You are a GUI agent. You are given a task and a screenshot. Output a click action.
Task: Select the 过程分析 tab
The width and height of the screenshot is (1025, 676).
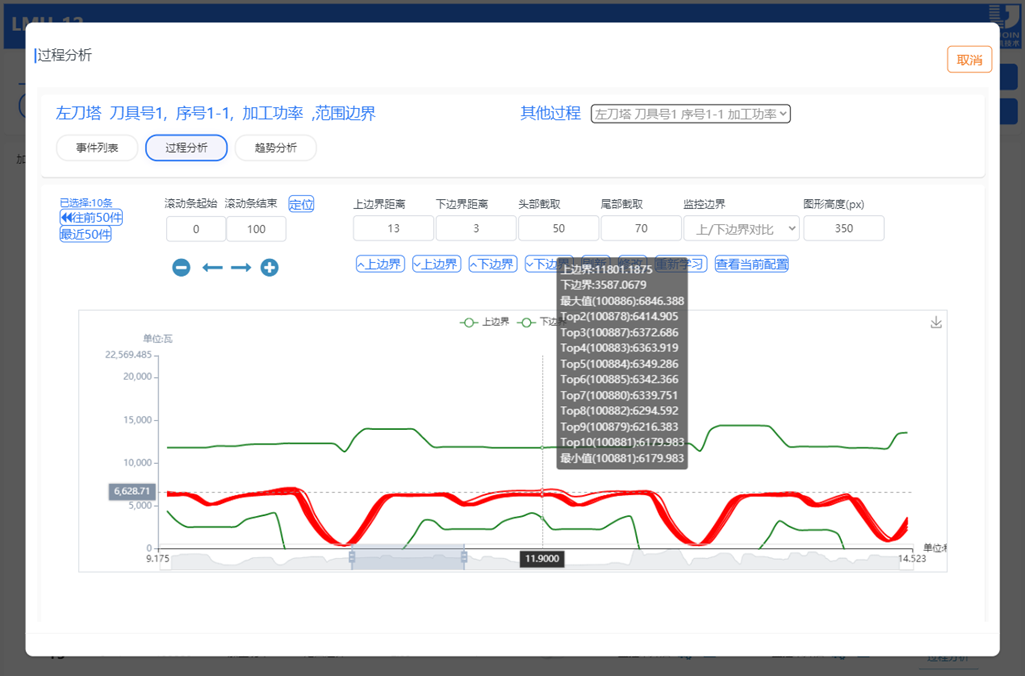pyautogui.click(x=186, y=148)
